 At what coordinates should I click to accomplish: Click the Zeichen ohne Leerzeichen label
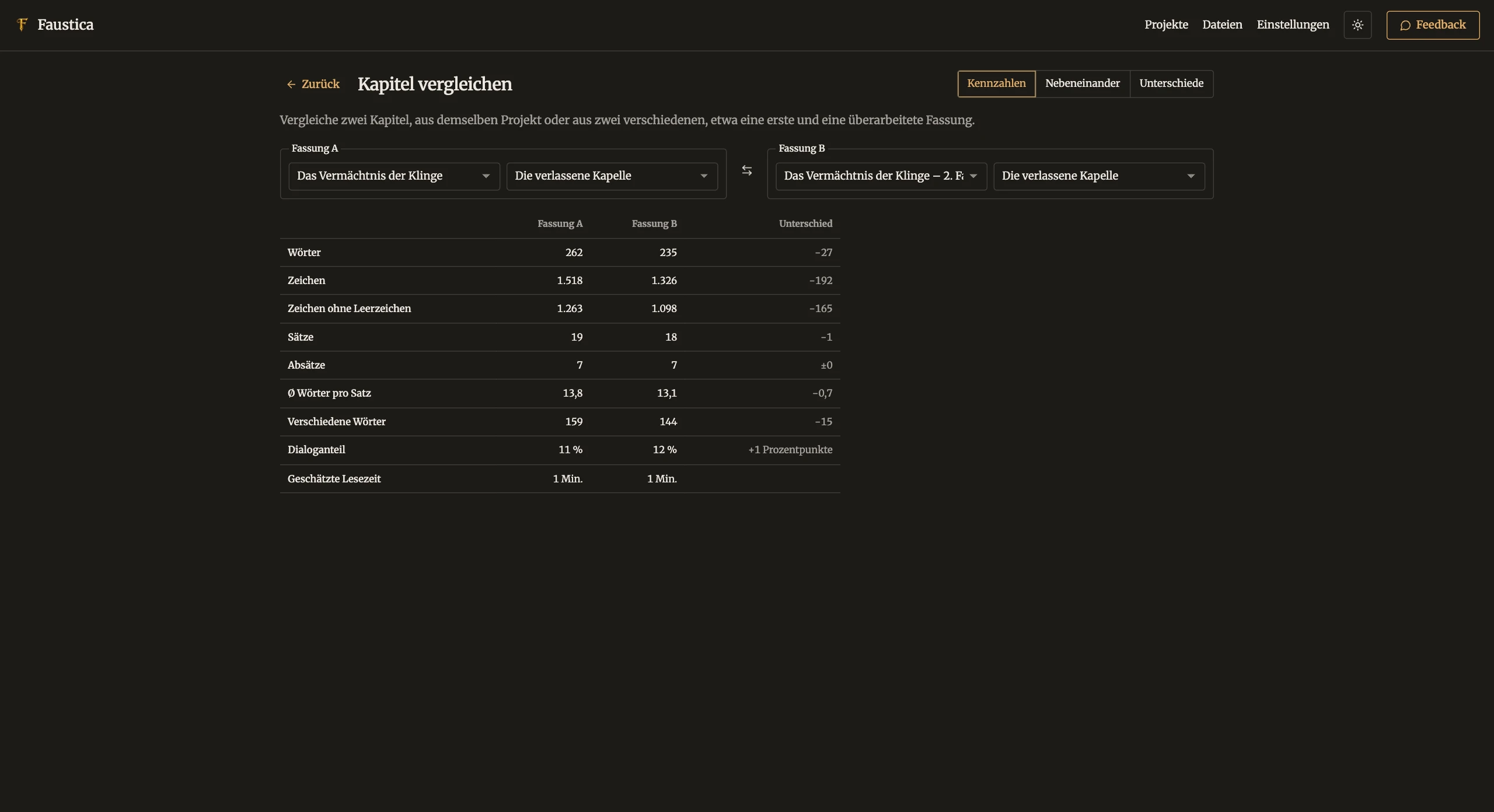pos(349,309)
